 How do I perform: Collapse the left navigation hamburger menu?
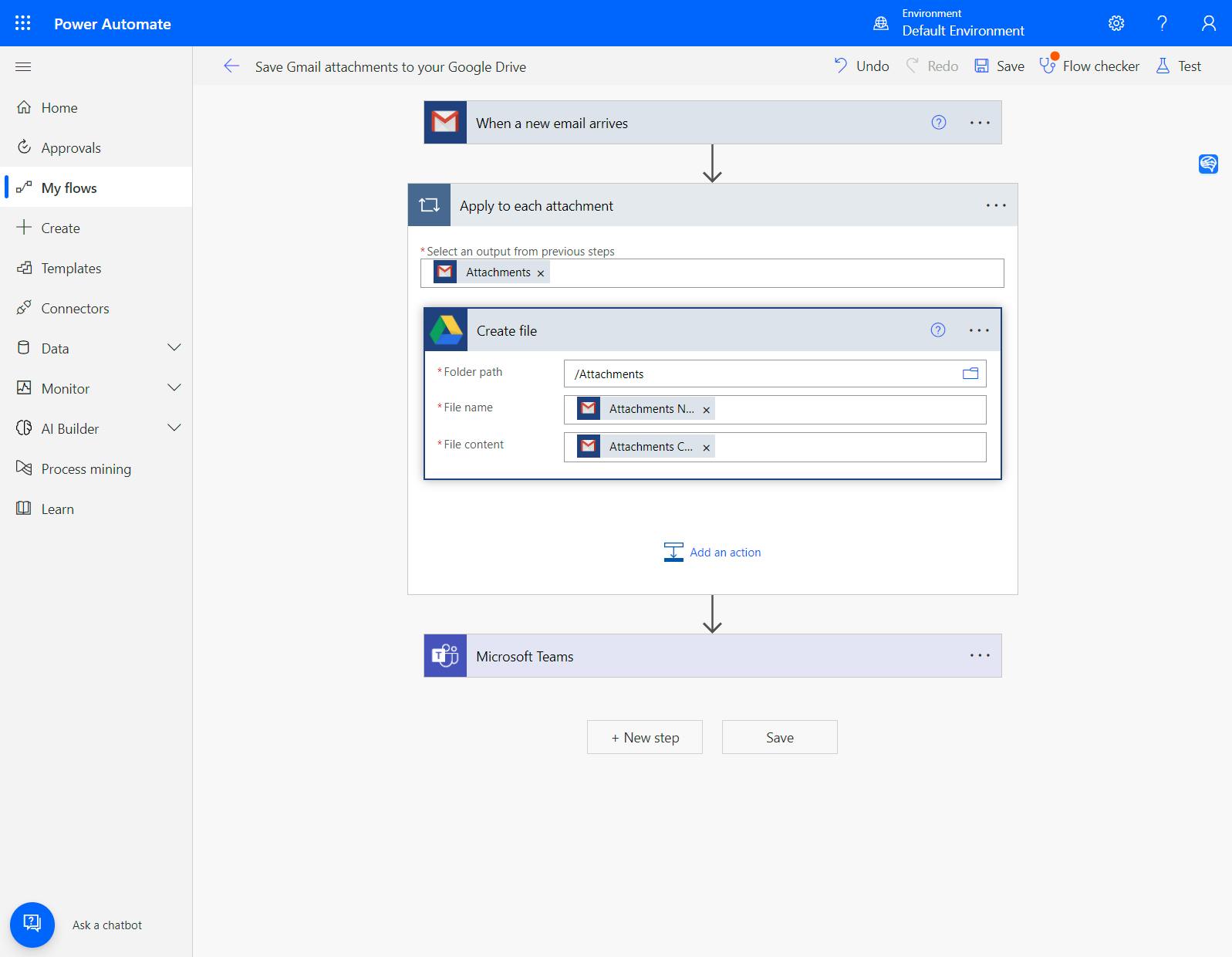click(x=23, y=66)
